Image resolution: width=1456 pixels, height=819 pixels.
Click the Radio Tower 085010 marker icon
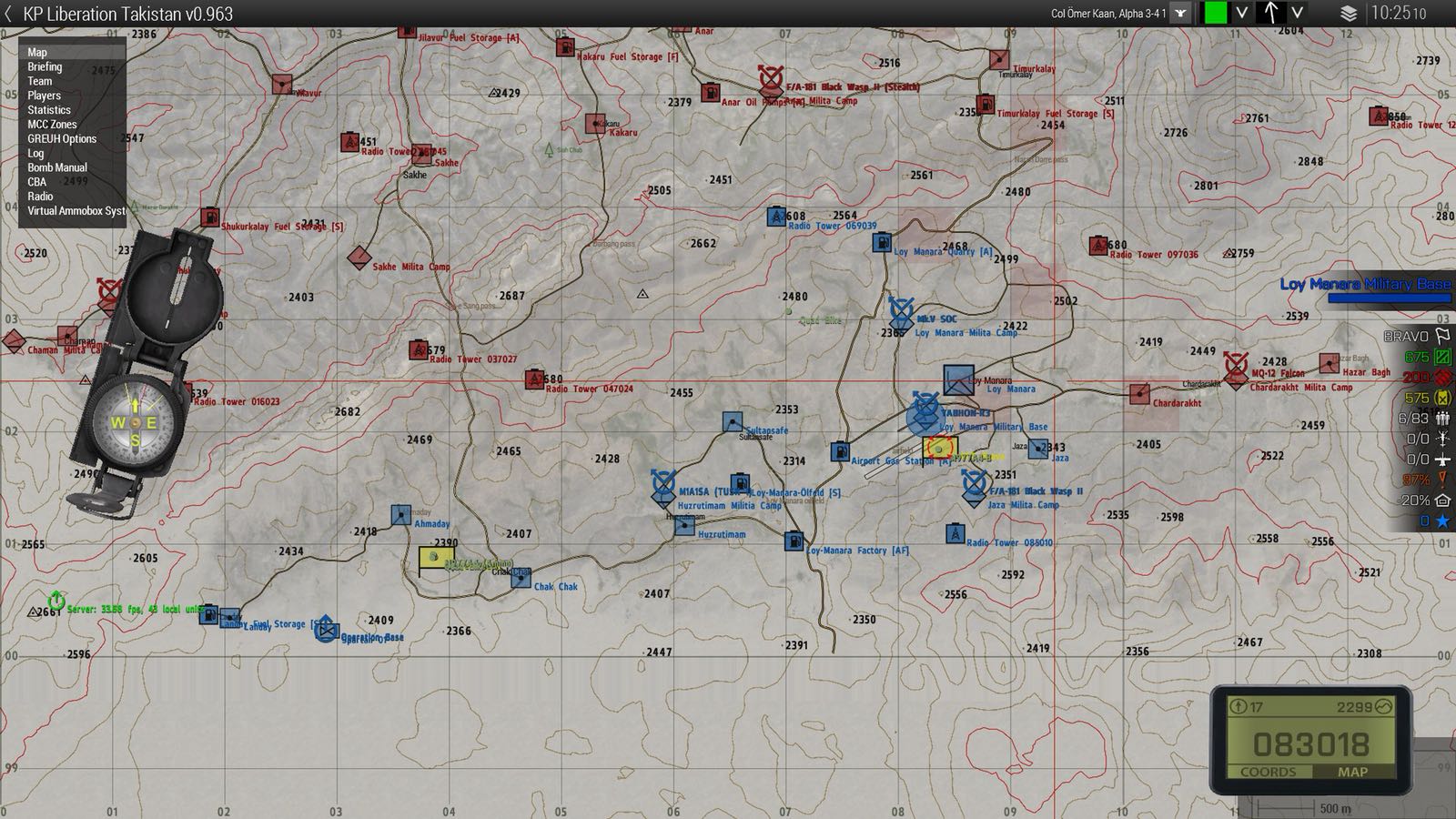(x=955, y=533)
